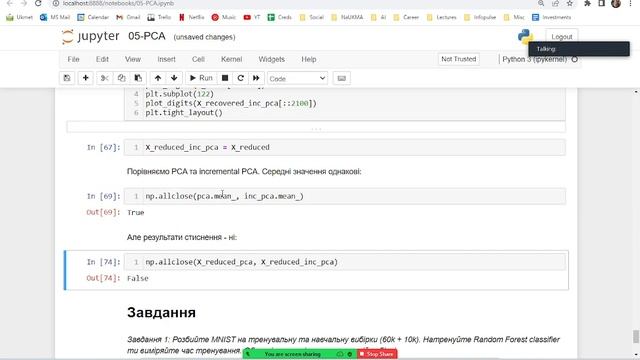Restart kernel and run all cells icon
Image resolution: width=640 pixels, height=360 pixels.
click(x=256, y=78)
